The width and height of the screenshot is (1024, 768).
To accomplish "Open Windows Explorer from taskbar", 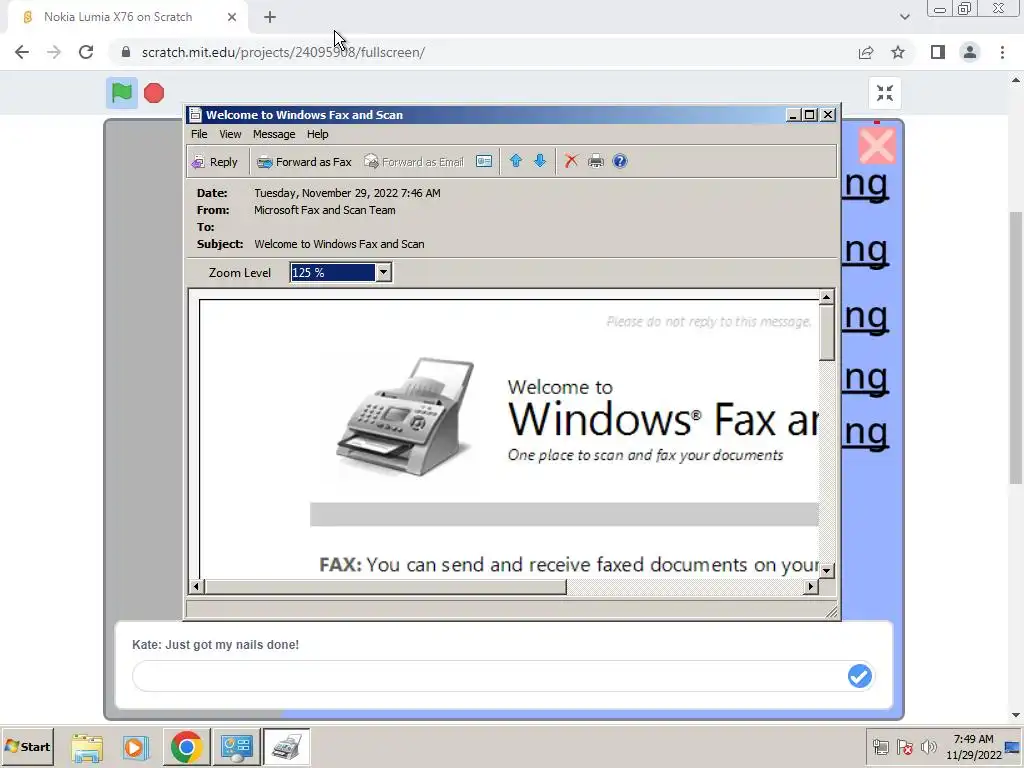I will click(87, 747).
